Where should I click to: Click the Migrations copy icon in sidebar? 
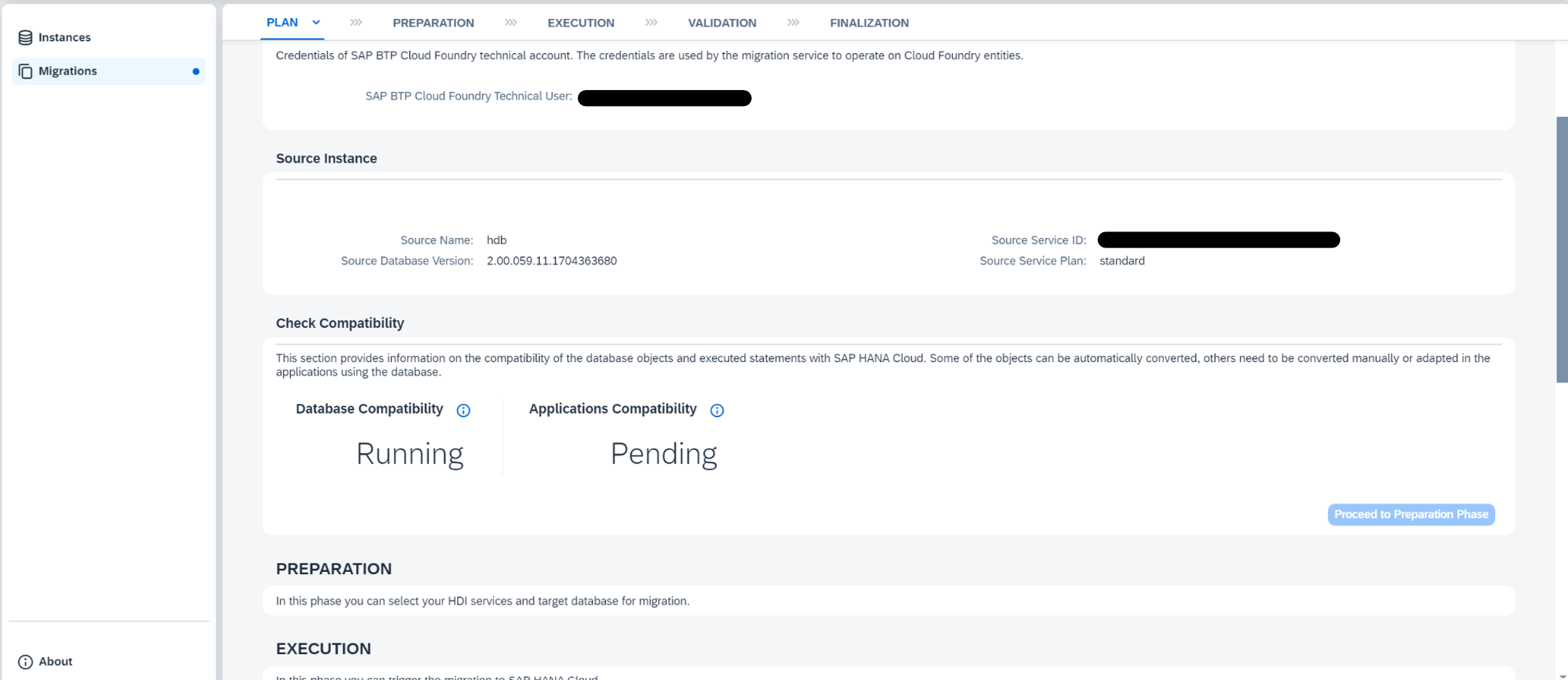click(25, 71)
